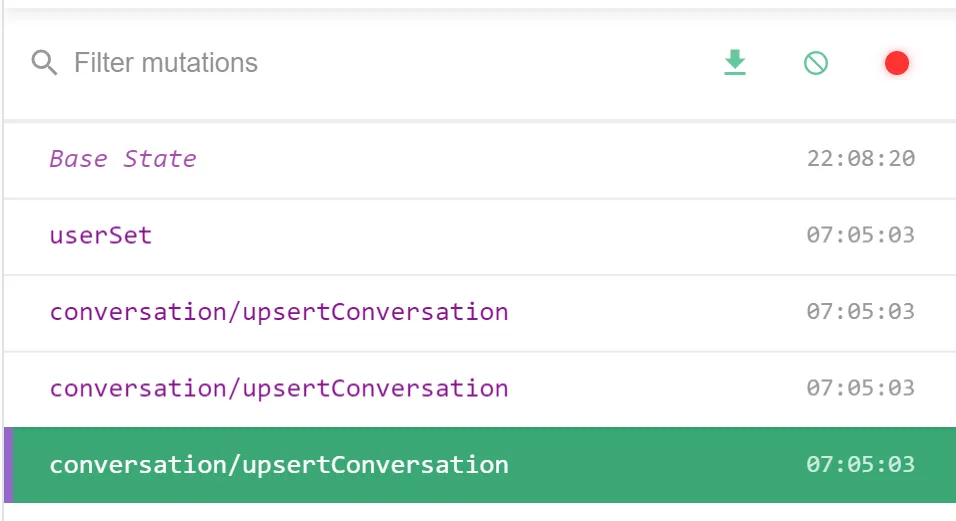
Task: Toggle the red recording dot
Action: point(896,64)
